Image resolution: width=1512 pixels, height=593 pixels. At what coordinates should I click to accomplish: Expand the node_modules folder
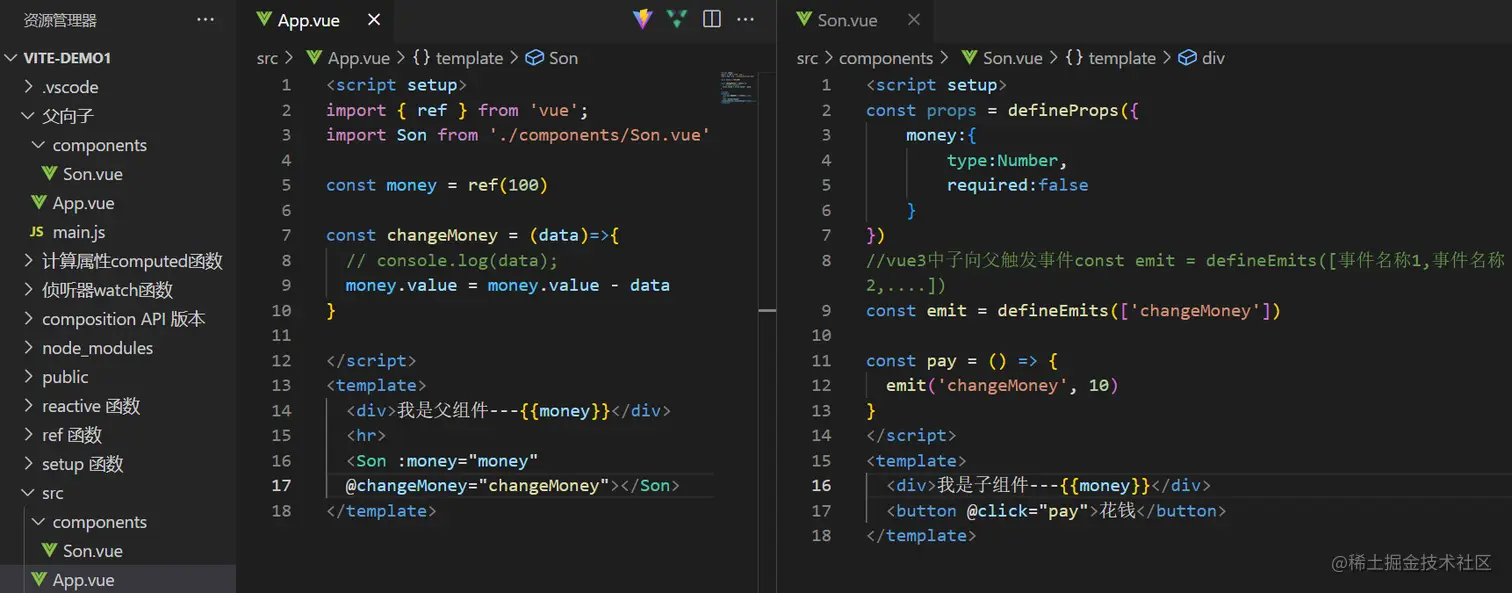click(x=118, y=348)
